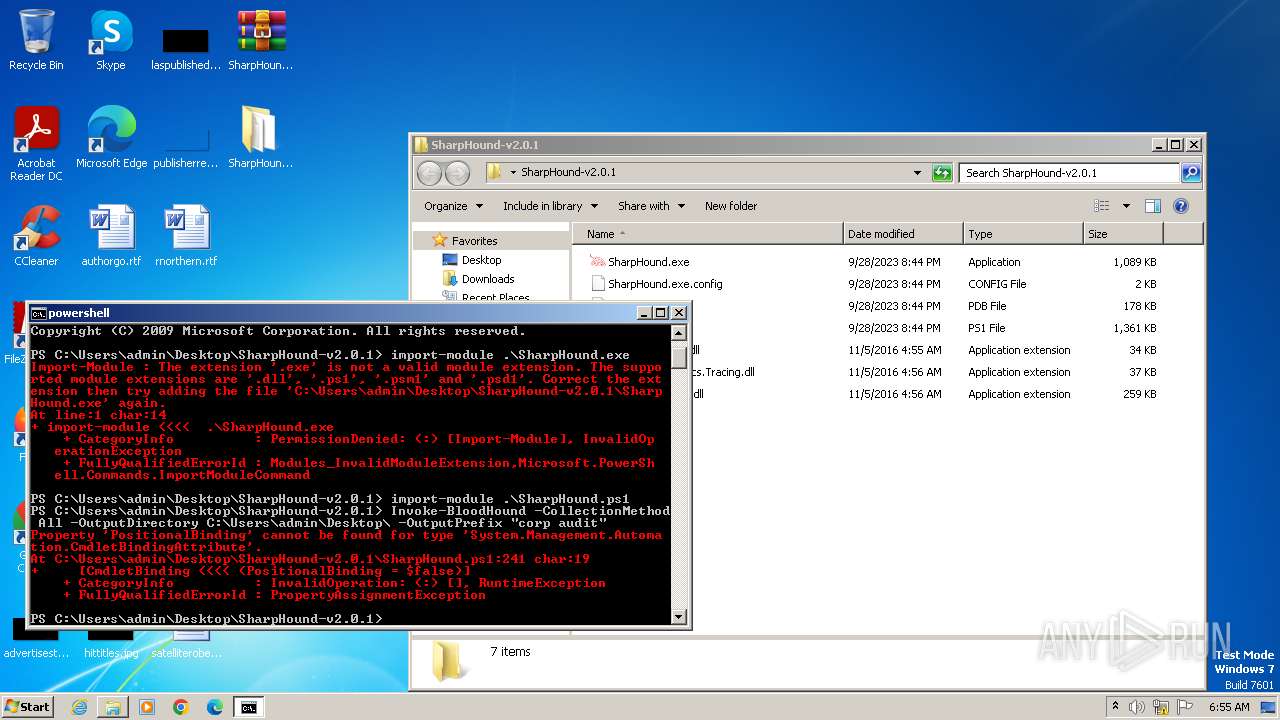Sort files by Type column

[1023, 234]
